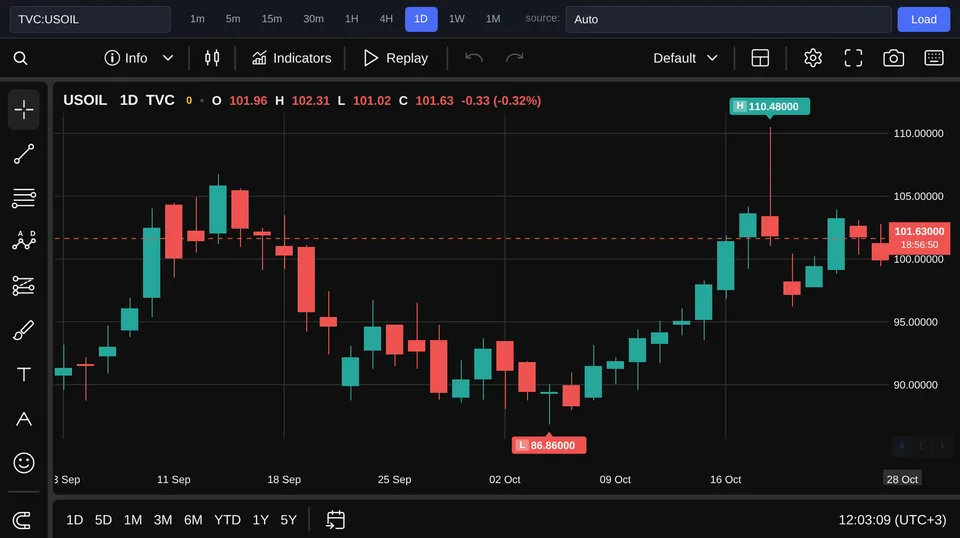Click the L 86.86000 low label

549,445
